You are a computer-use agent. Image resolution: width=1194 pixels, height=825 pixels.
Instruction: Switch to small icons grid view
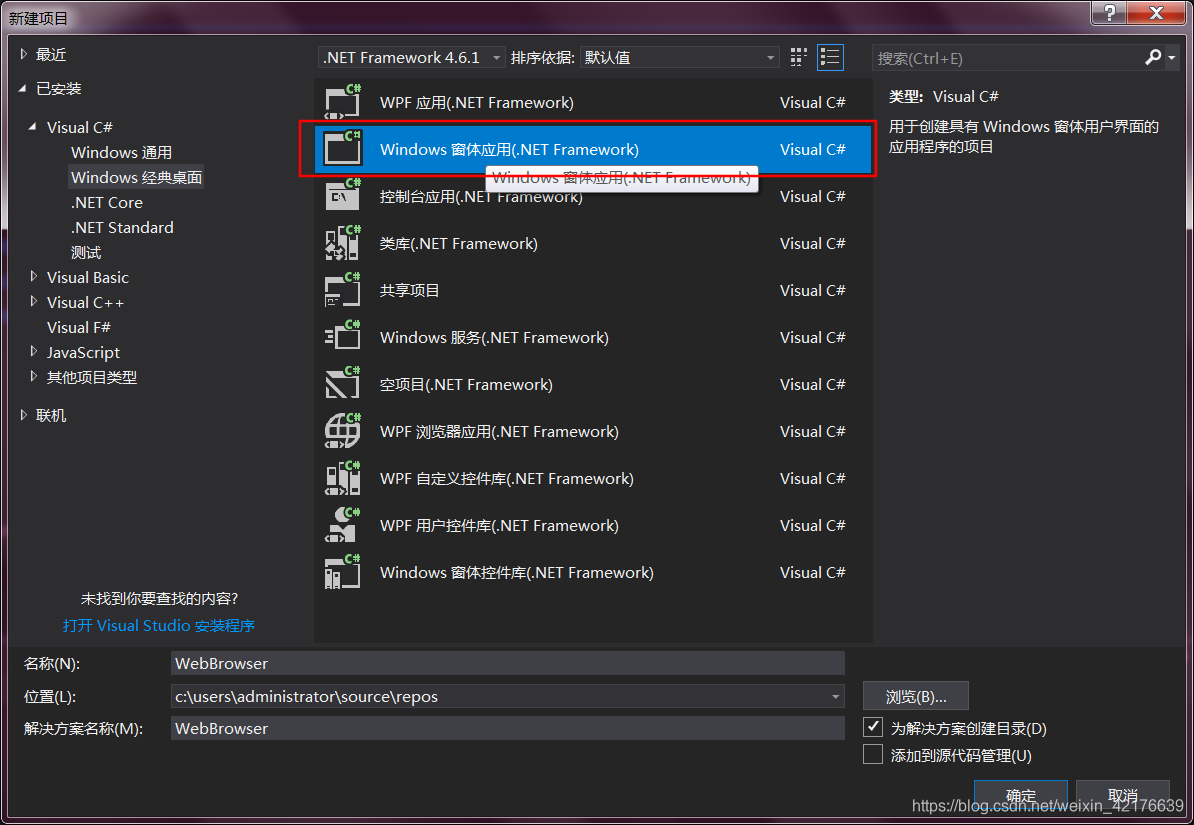point(798,57)
